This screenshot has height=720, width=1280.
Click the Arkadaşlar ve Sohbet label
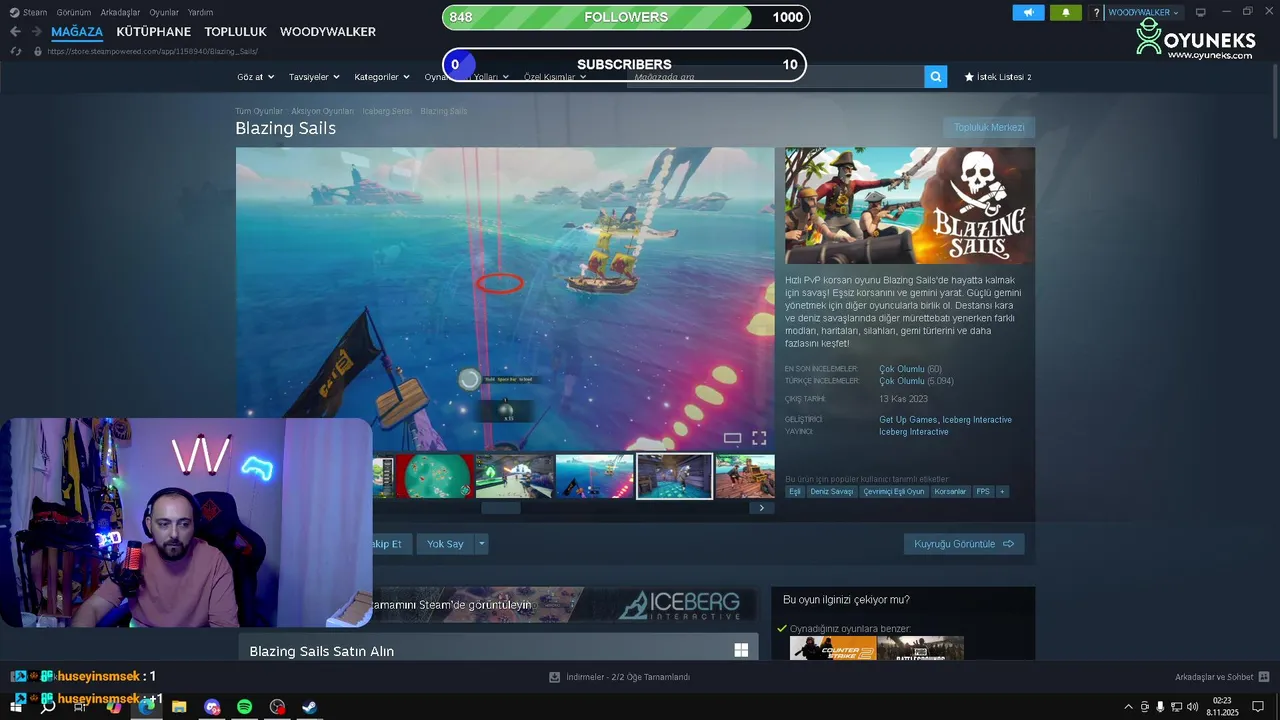coord(1214,677)
